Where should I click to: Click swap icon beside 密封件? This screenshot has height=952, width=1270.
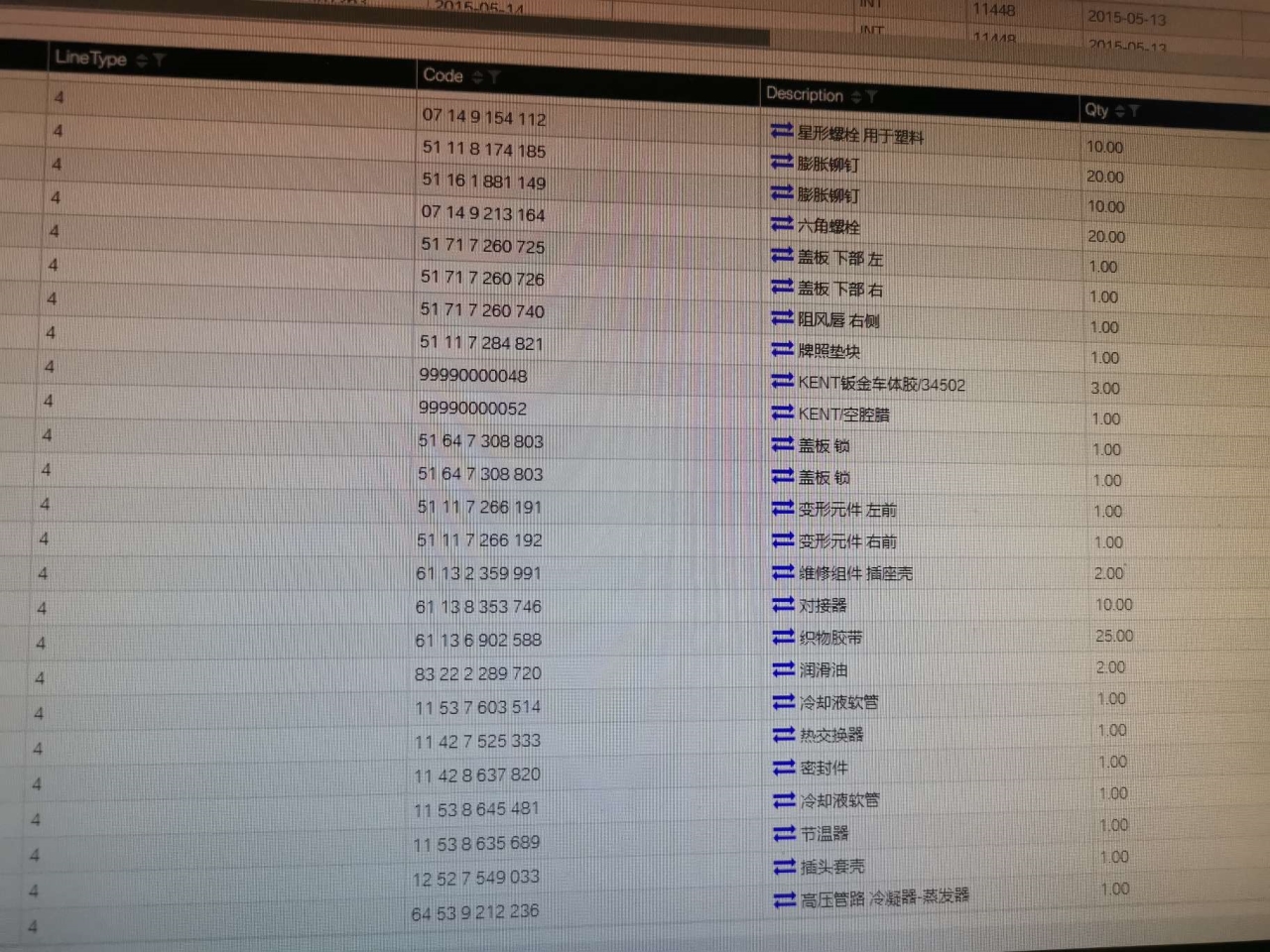784,767
